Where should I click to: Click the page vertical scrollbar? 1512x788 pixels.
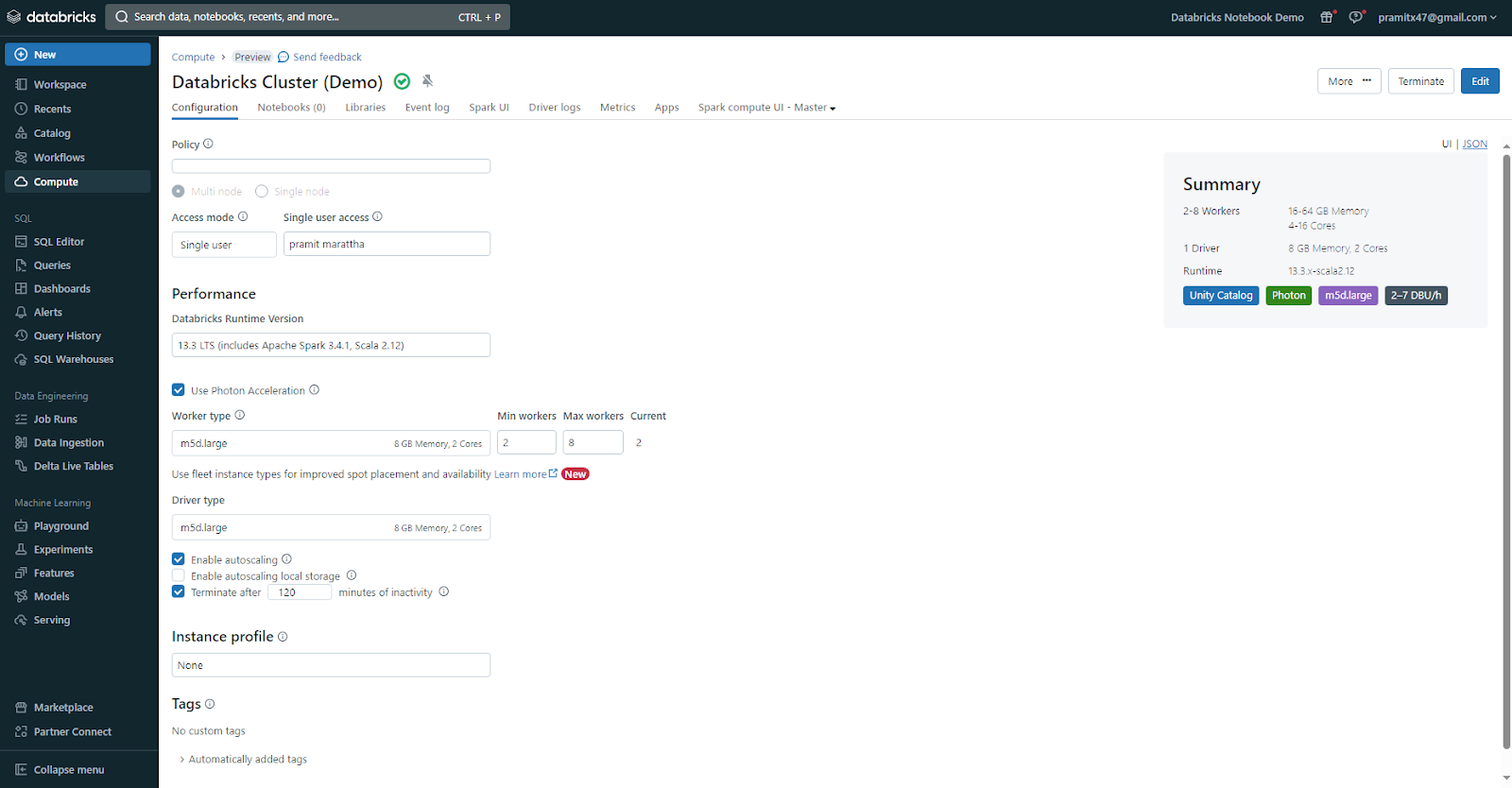click(1505, 452)
